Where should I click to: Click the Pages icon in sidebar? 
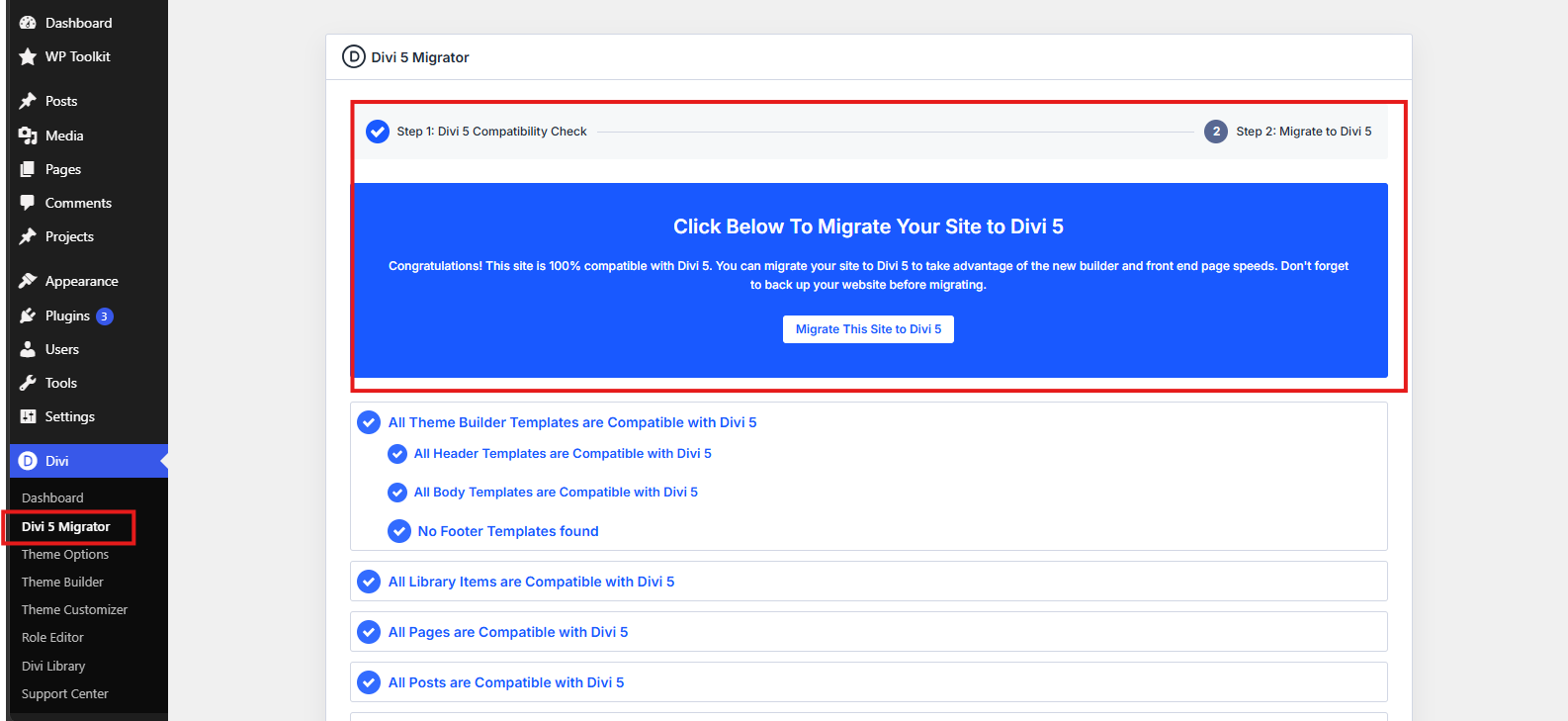click(28, 169)
